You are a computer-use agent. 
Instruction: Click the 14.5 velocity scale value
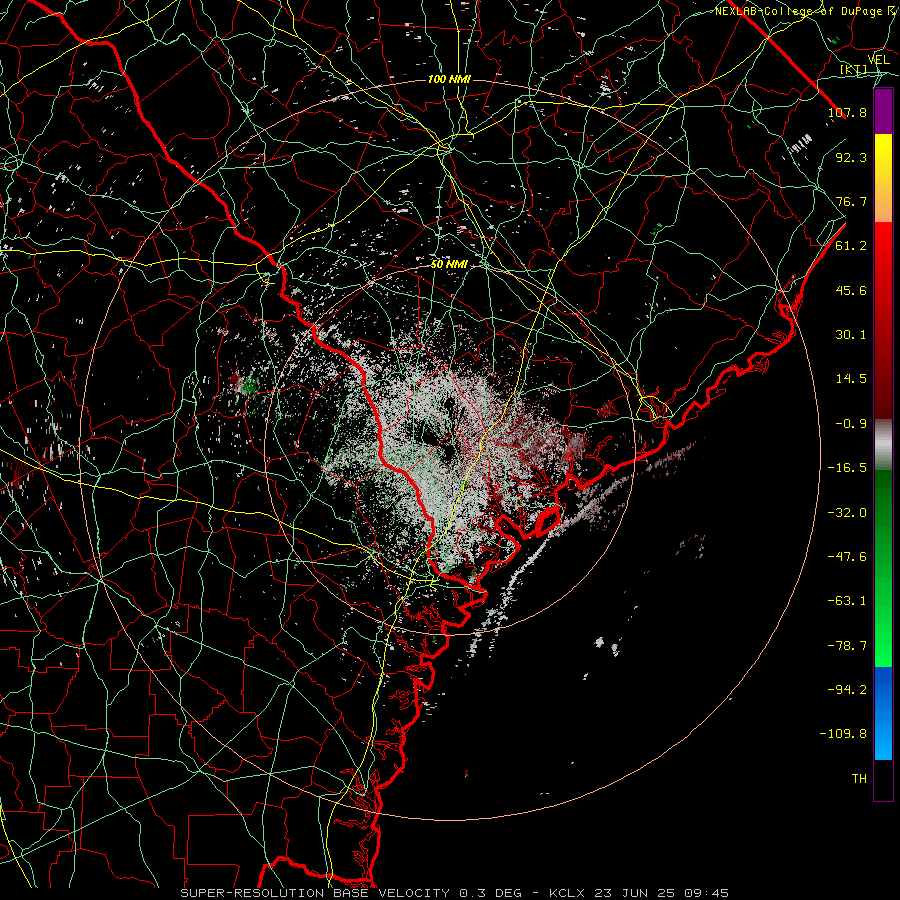[851, 379]
